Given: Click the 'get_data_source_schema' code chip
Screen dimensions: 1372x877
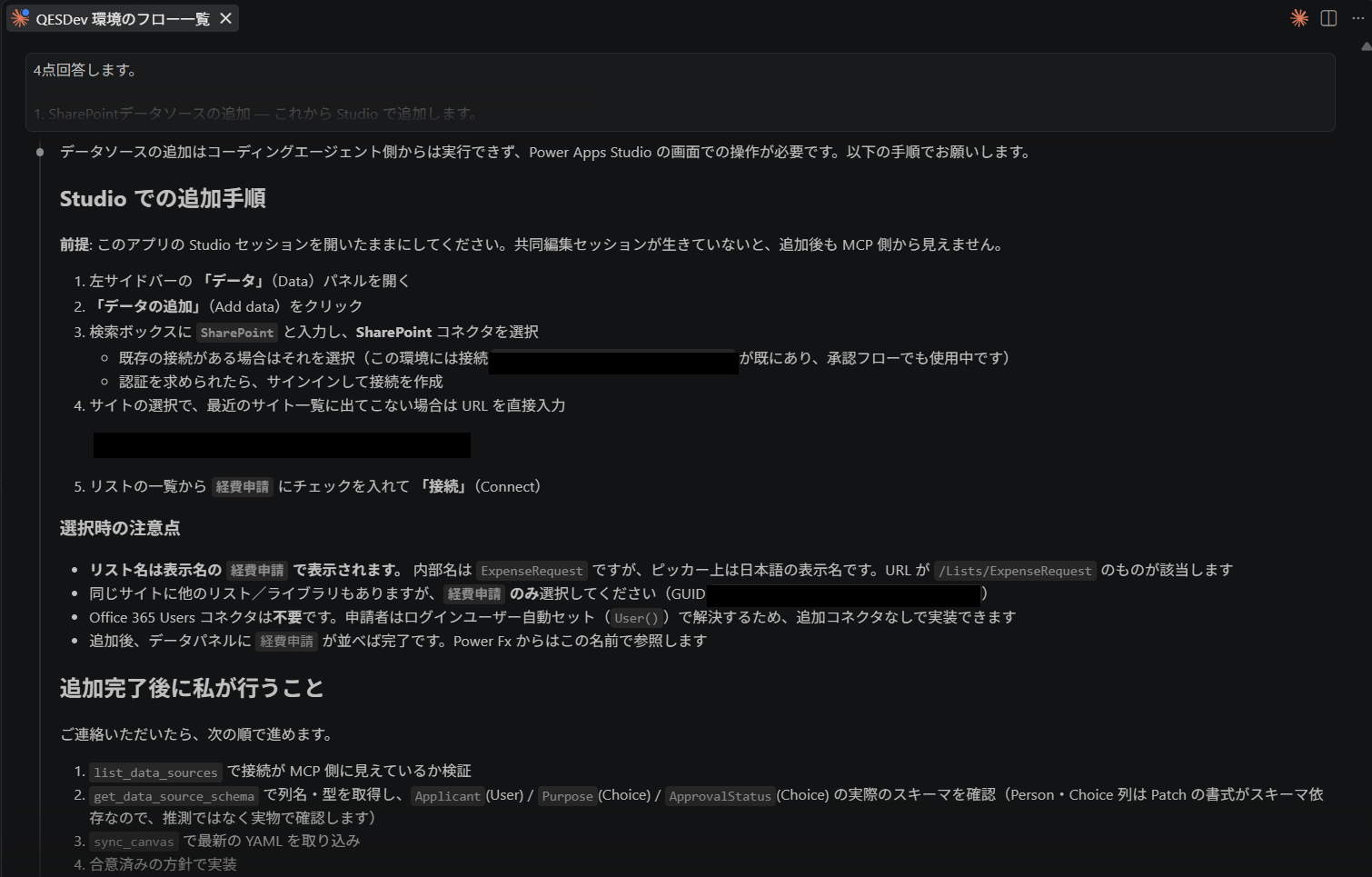Looking at the screenshot, I should (174, 796).
